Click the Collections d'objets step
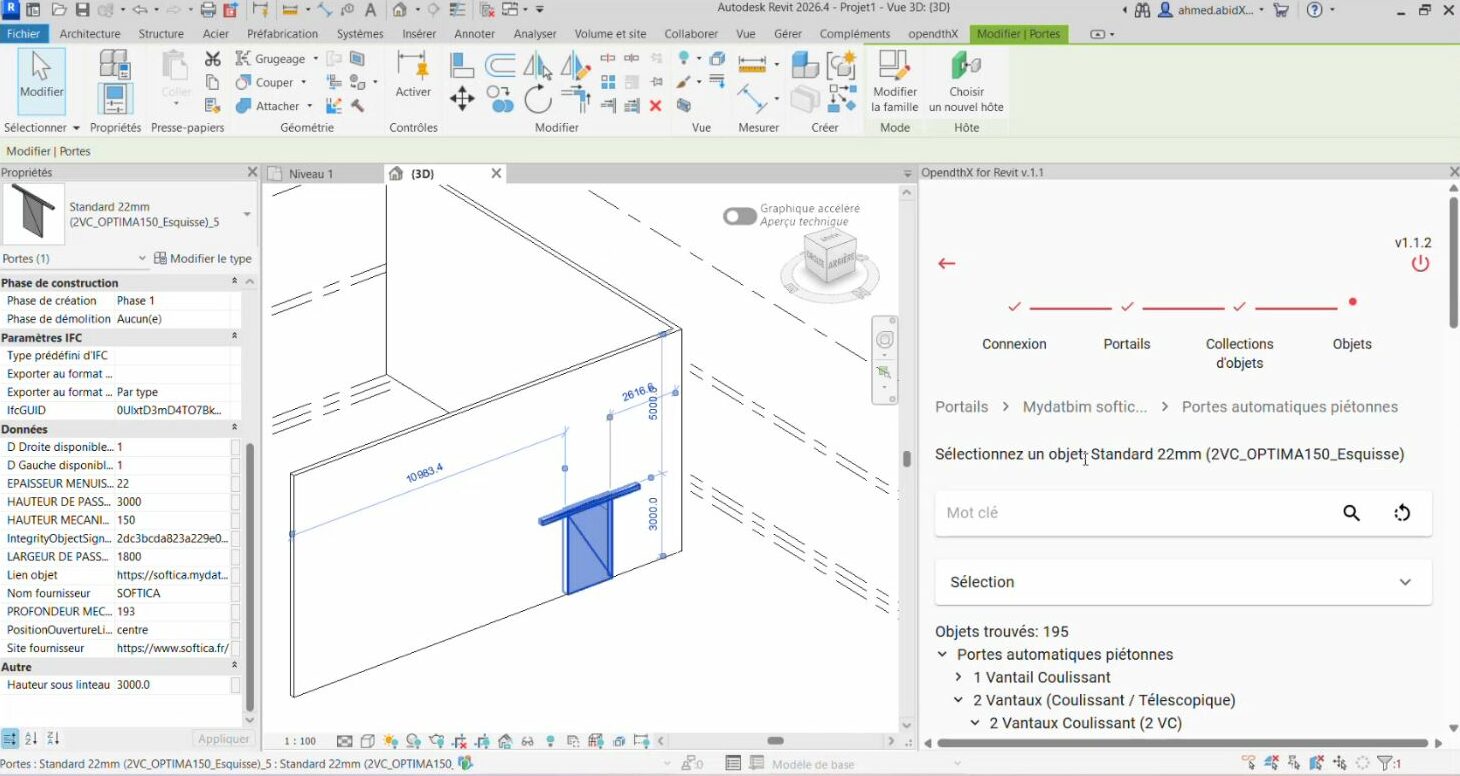The image size is (1460, 776). (x=1239, y=353)
